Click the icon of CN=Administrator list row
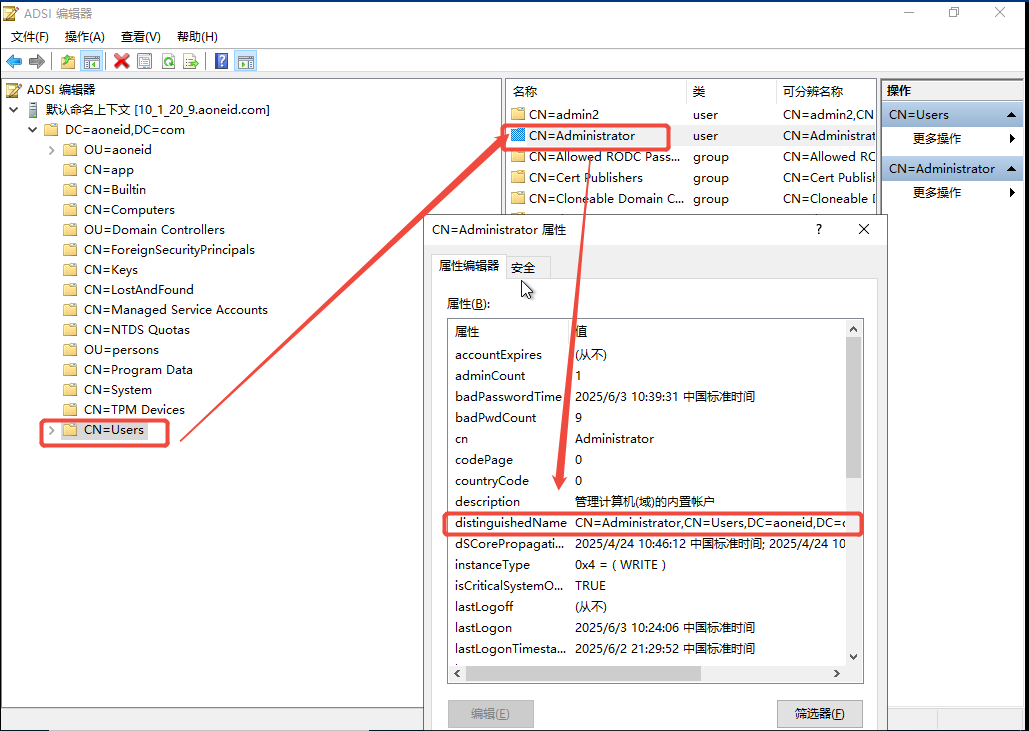Viewport: 1029px width, 731px height. click(x=518, y=135)
